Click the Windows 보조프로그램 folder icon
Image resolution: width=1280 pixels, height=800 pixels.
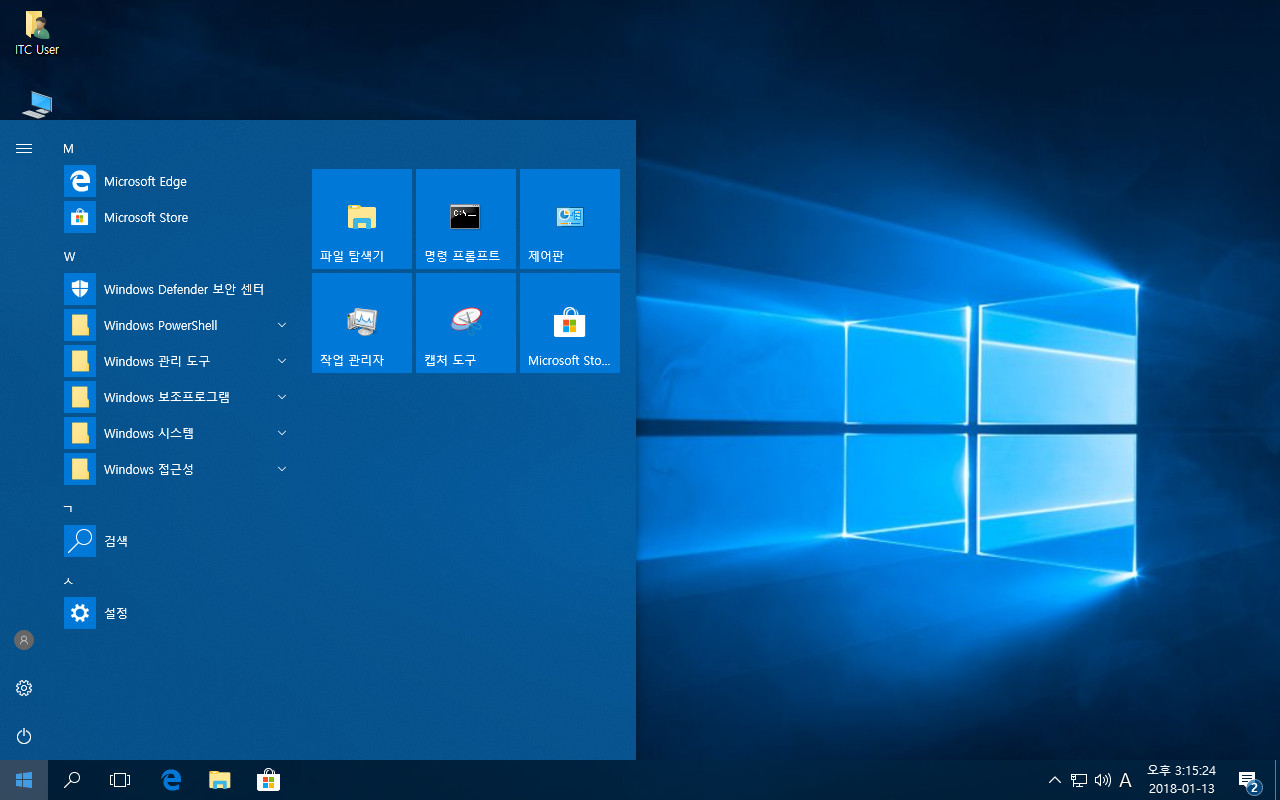click(80, 397)
